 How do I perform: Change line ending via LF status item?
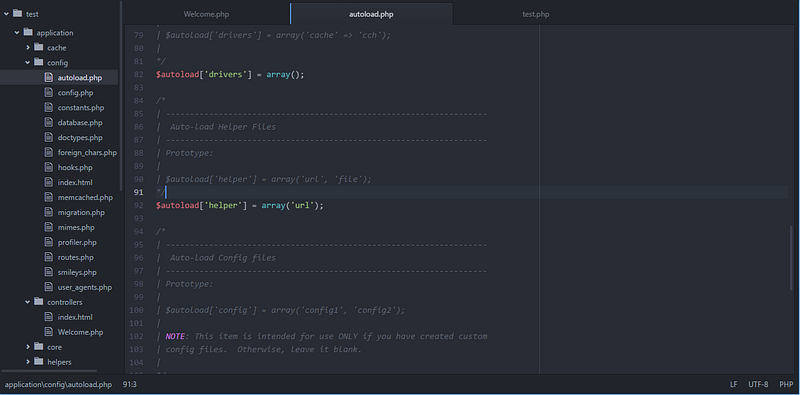[734, 384]
